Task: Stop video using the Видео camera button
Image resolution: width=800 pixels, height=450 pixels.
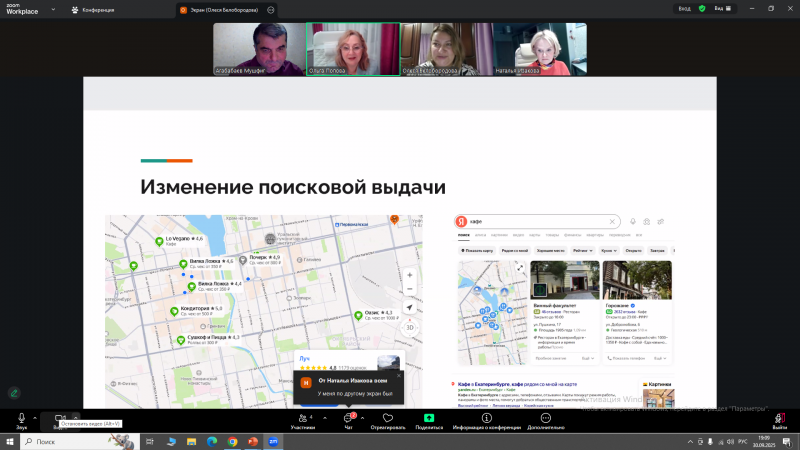Action: click(60, 419)
